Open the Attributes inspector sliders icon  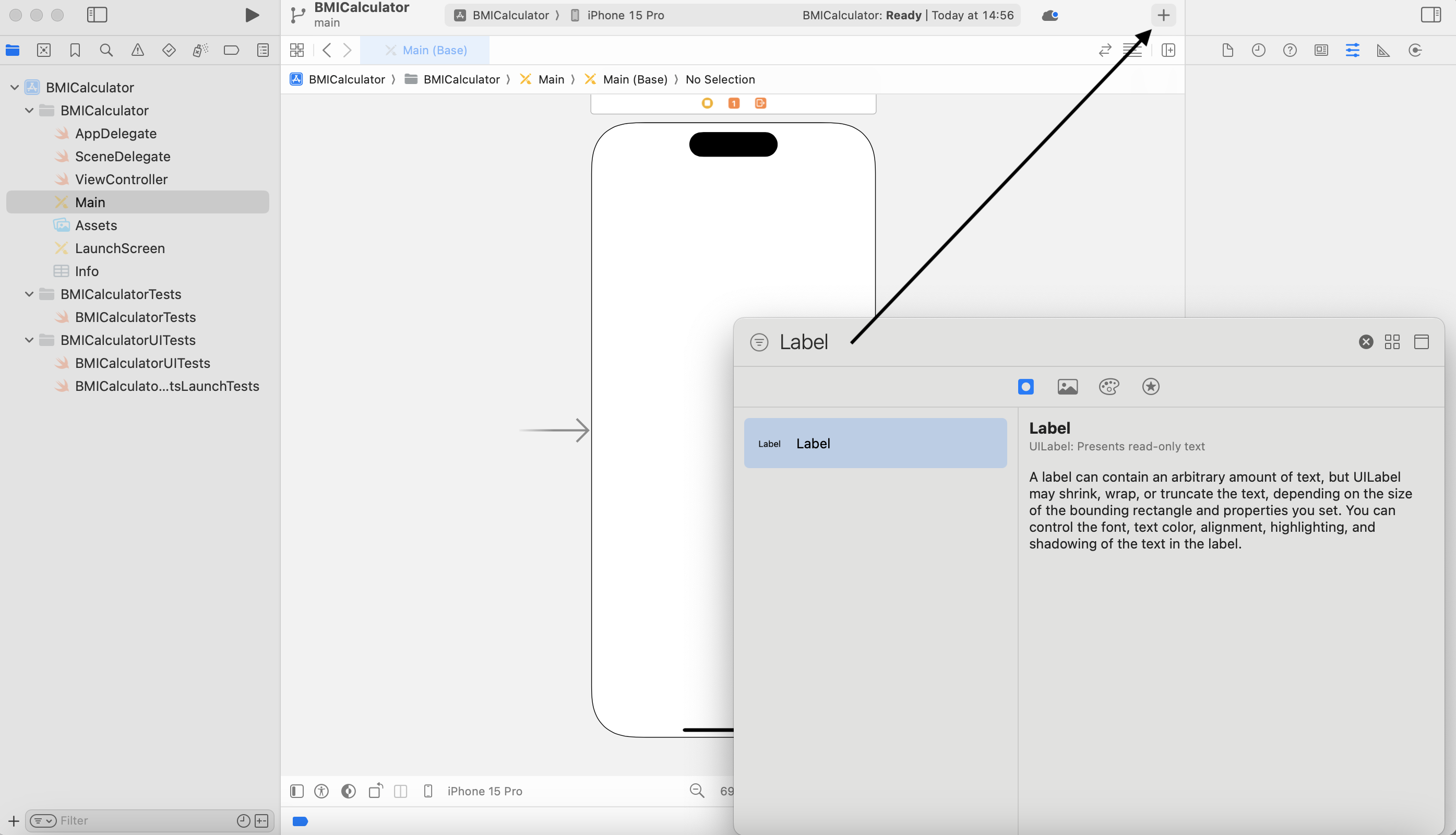point(1352,51)
